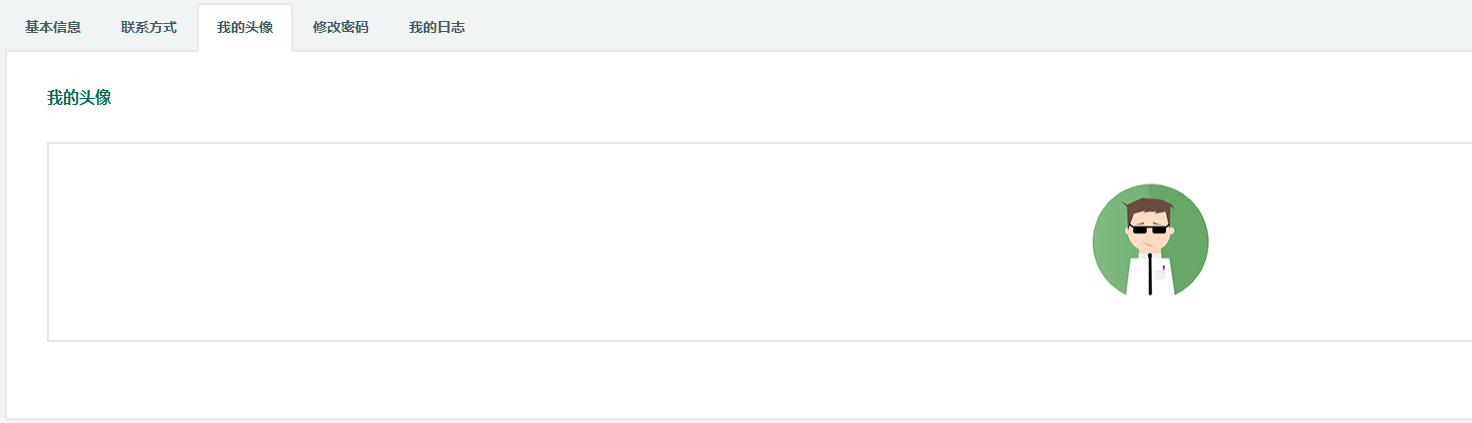Viewport: 1472px width, 423px height.
Task: Open the 基本信息 tab
Action: pyautogui.click(x=53, y=27)
